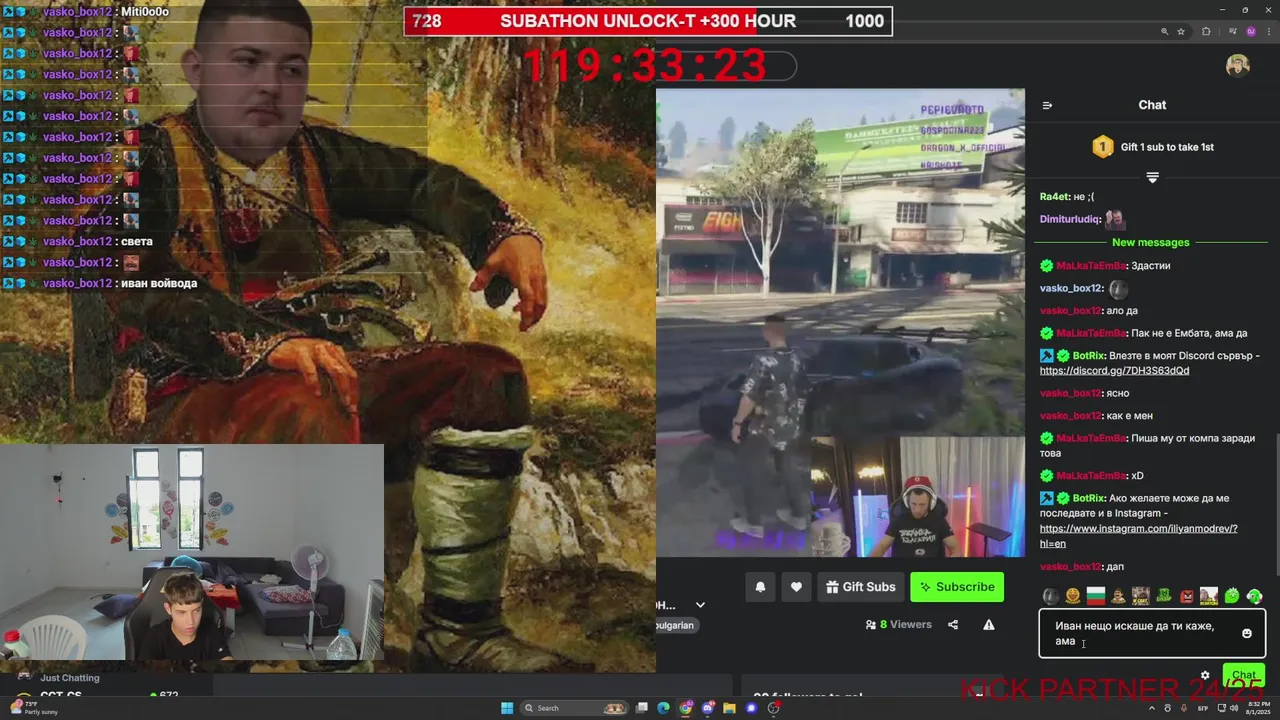The image size is (1280, 720).
Task: Click the subathon goal progress bar
Action: pyautogui.click(x=648, y=21)
